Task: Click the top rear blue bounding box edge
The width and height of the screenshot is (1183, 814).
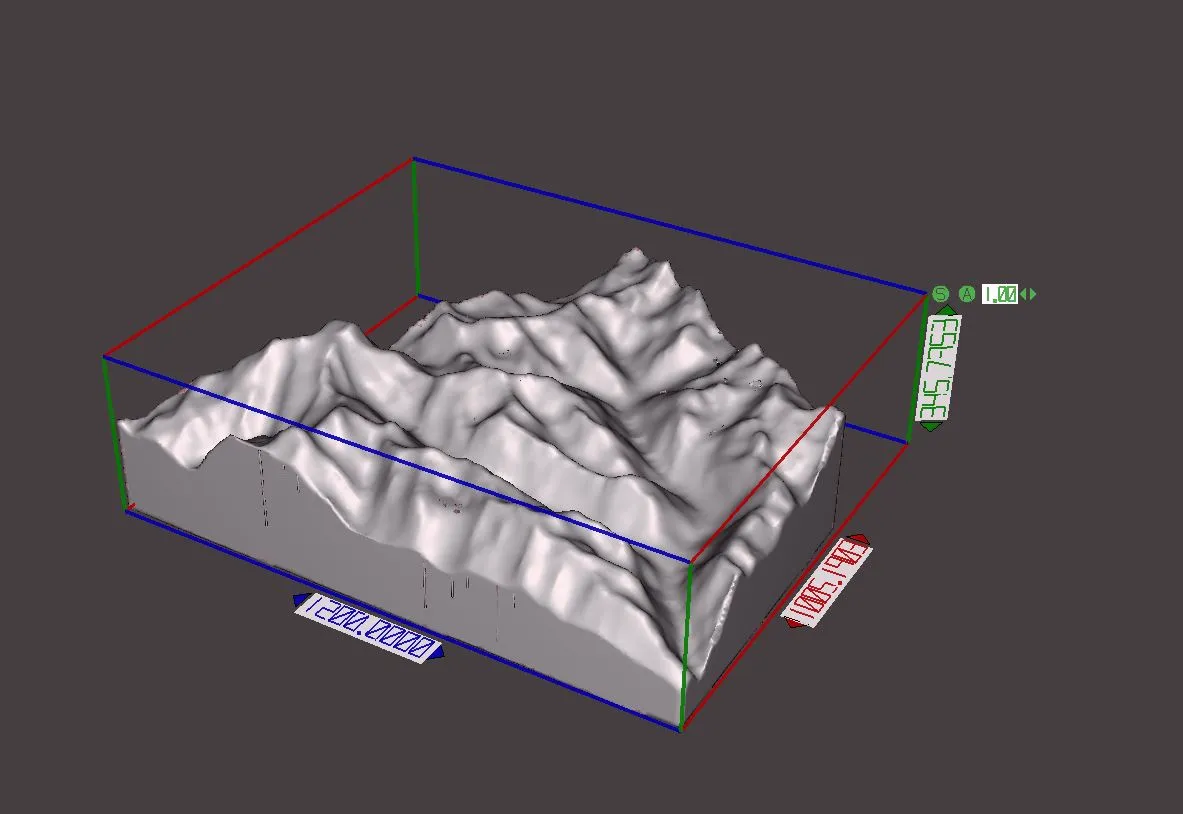Action: coord(670,226)
